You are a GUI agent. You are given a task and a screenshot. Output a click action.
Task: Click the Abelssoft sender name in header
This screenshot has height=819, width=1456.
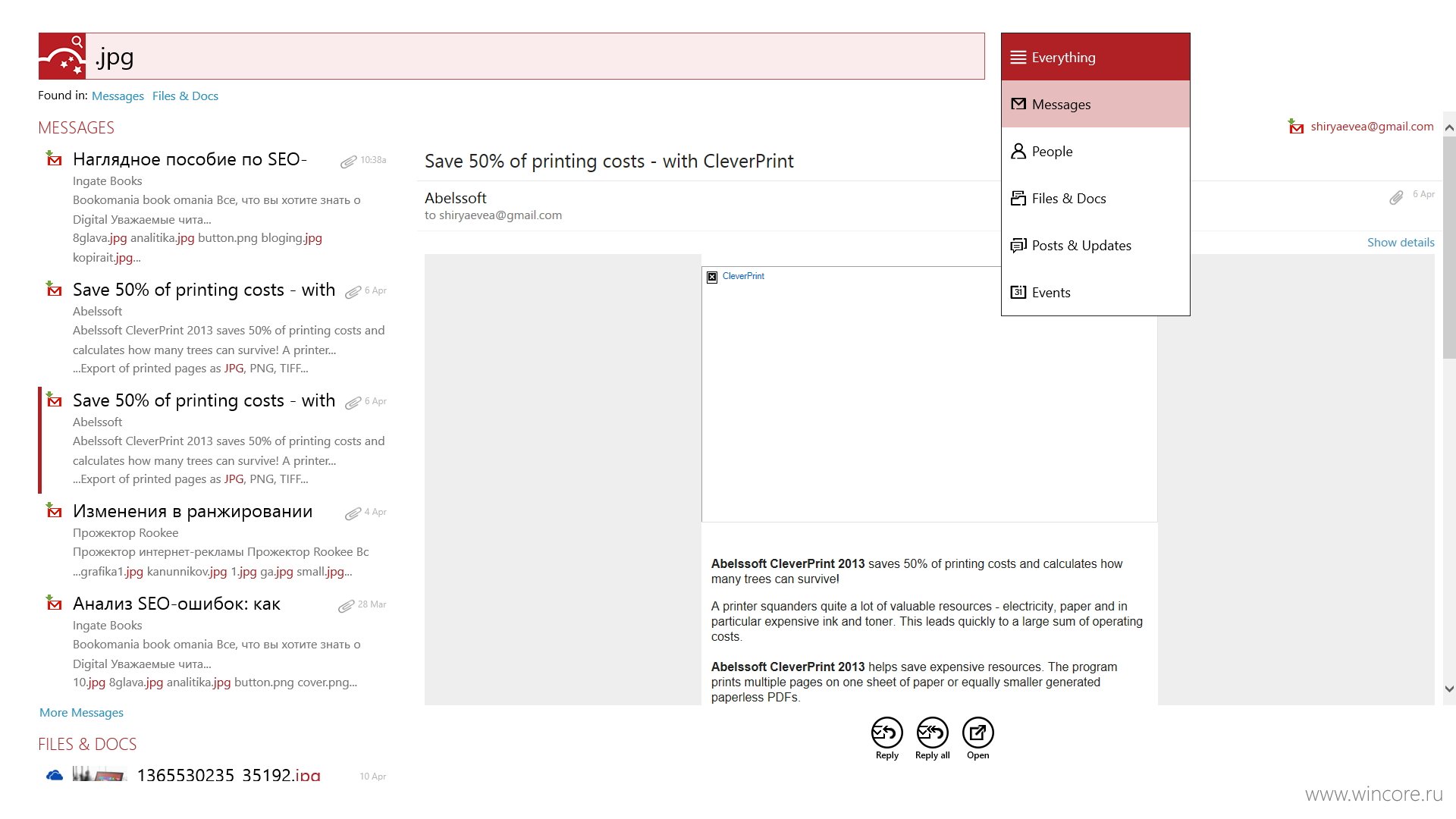click(x=455, y=198)
